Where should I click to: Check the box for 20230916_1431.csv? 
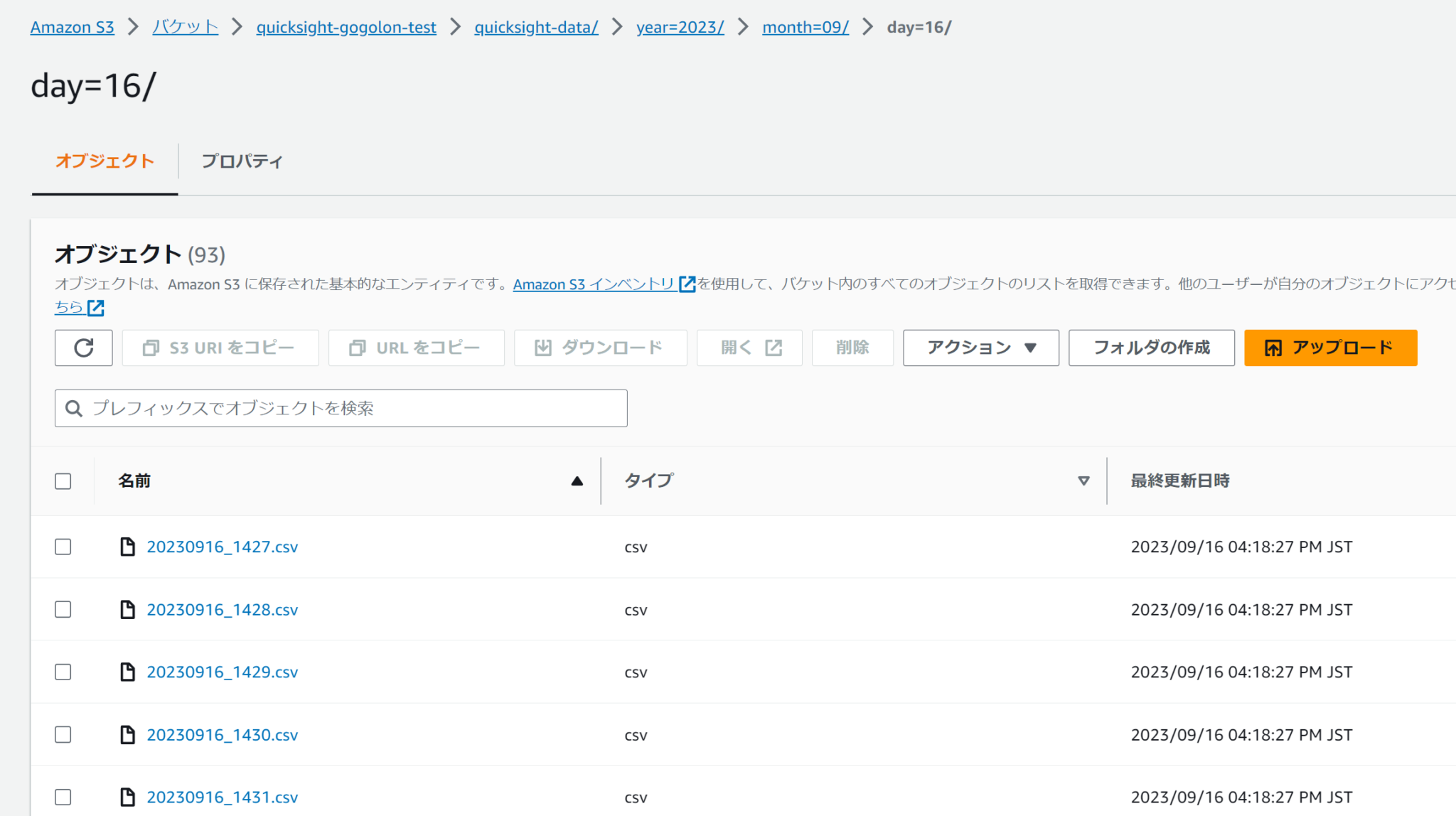(x=63, y=797)
